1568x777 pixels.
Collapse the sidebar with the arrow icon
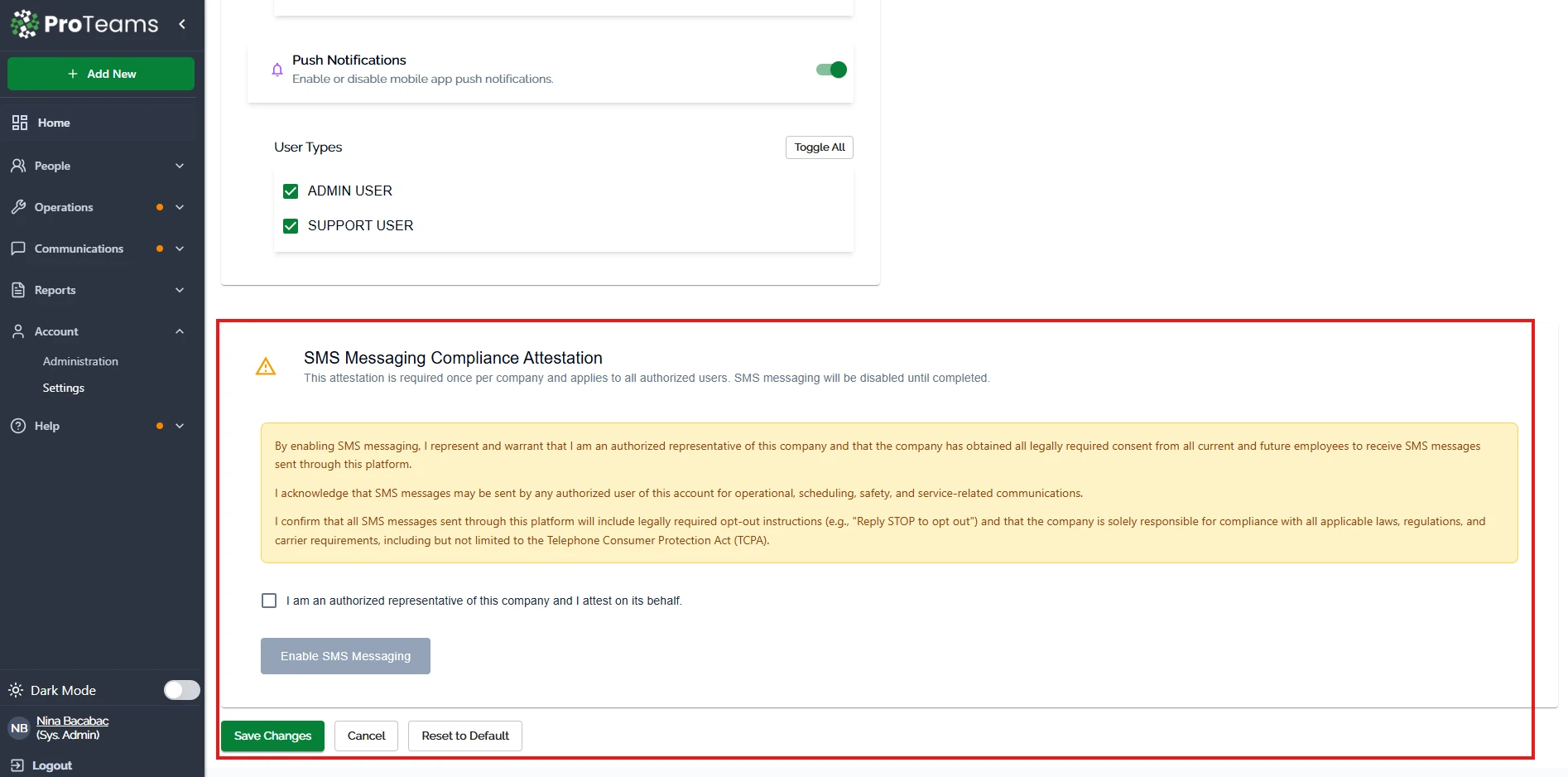182,24
